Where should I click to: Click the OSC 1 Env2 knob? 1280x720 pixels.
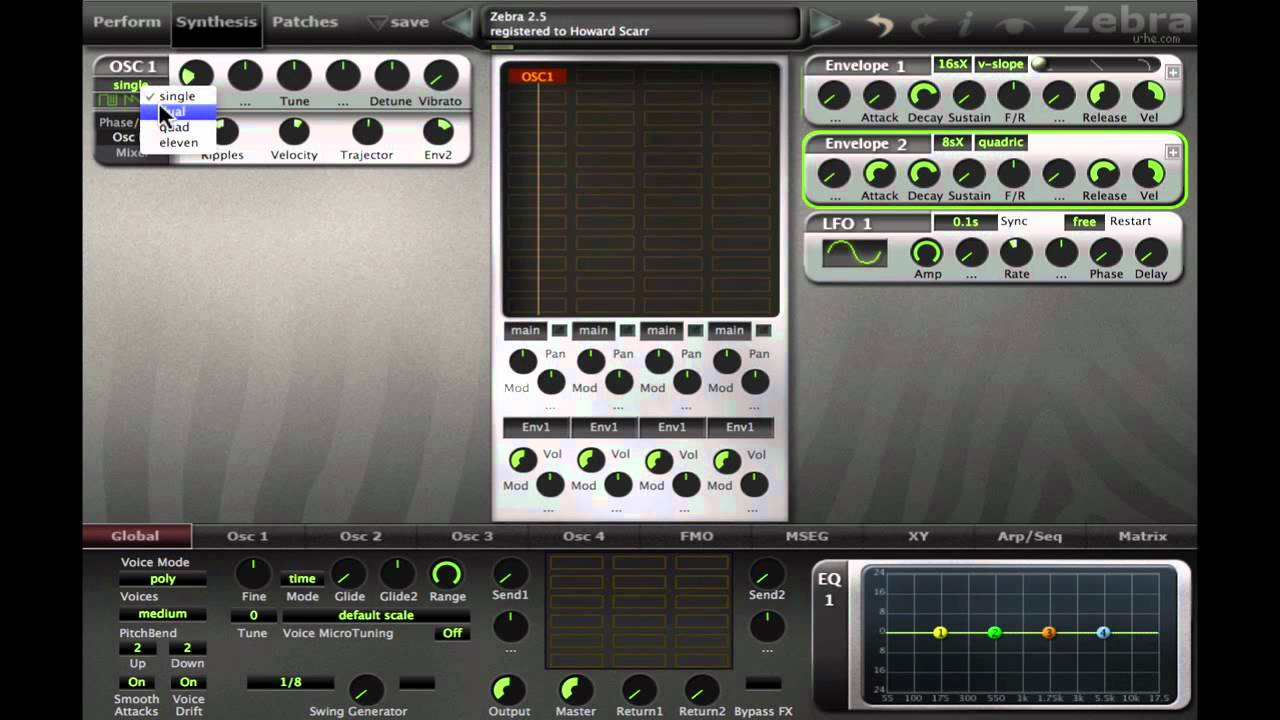coord(438,131)
